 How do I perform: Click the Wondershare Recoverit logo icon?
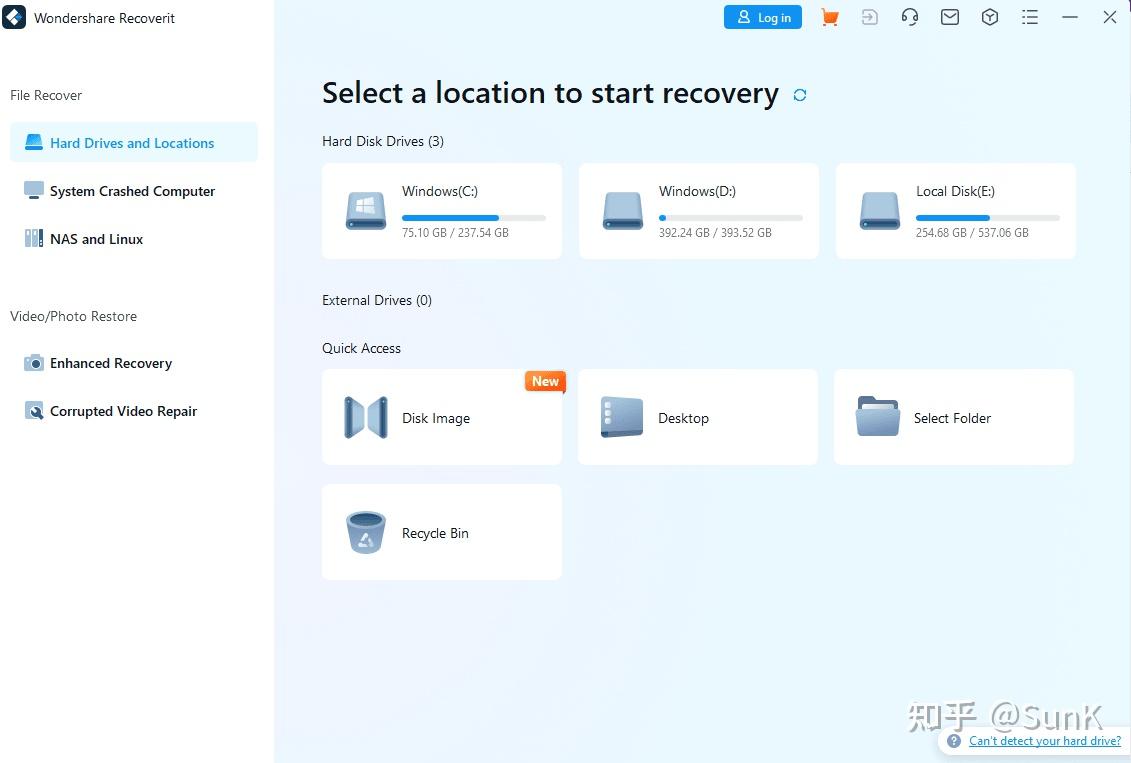coord(14,17)
